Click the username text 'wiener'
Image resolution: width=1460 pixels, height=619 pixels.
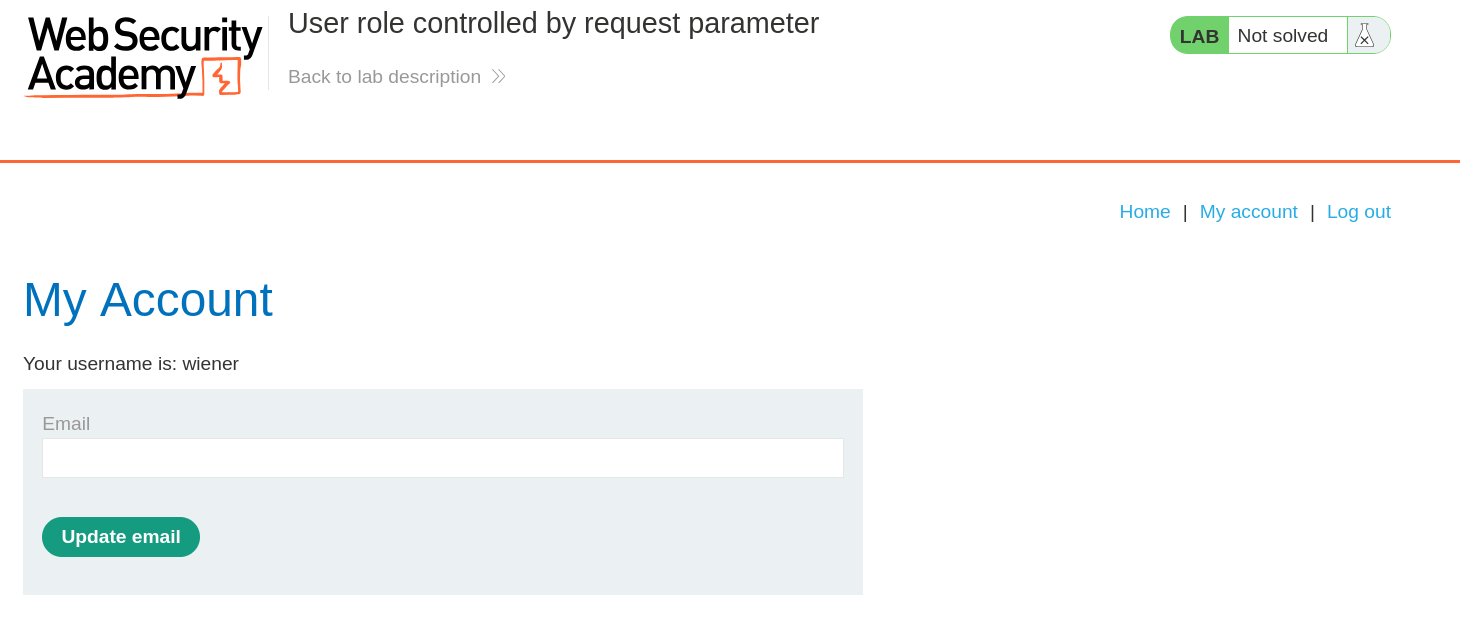coord(211,363)
